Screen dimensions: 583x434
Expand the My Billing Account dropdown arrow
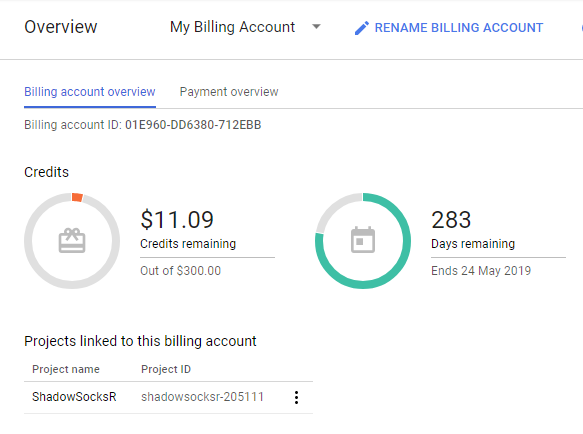click(x=316, y=27)
